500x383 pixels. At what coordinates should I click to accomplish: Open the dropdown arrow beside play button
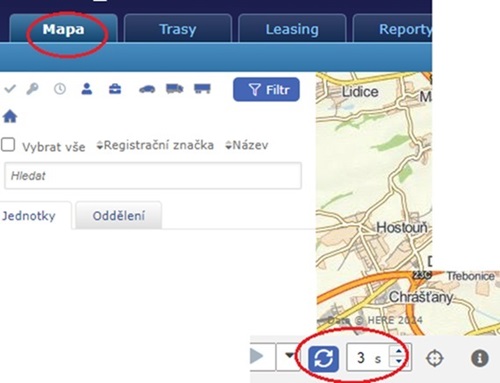click(x=289, y=356)
